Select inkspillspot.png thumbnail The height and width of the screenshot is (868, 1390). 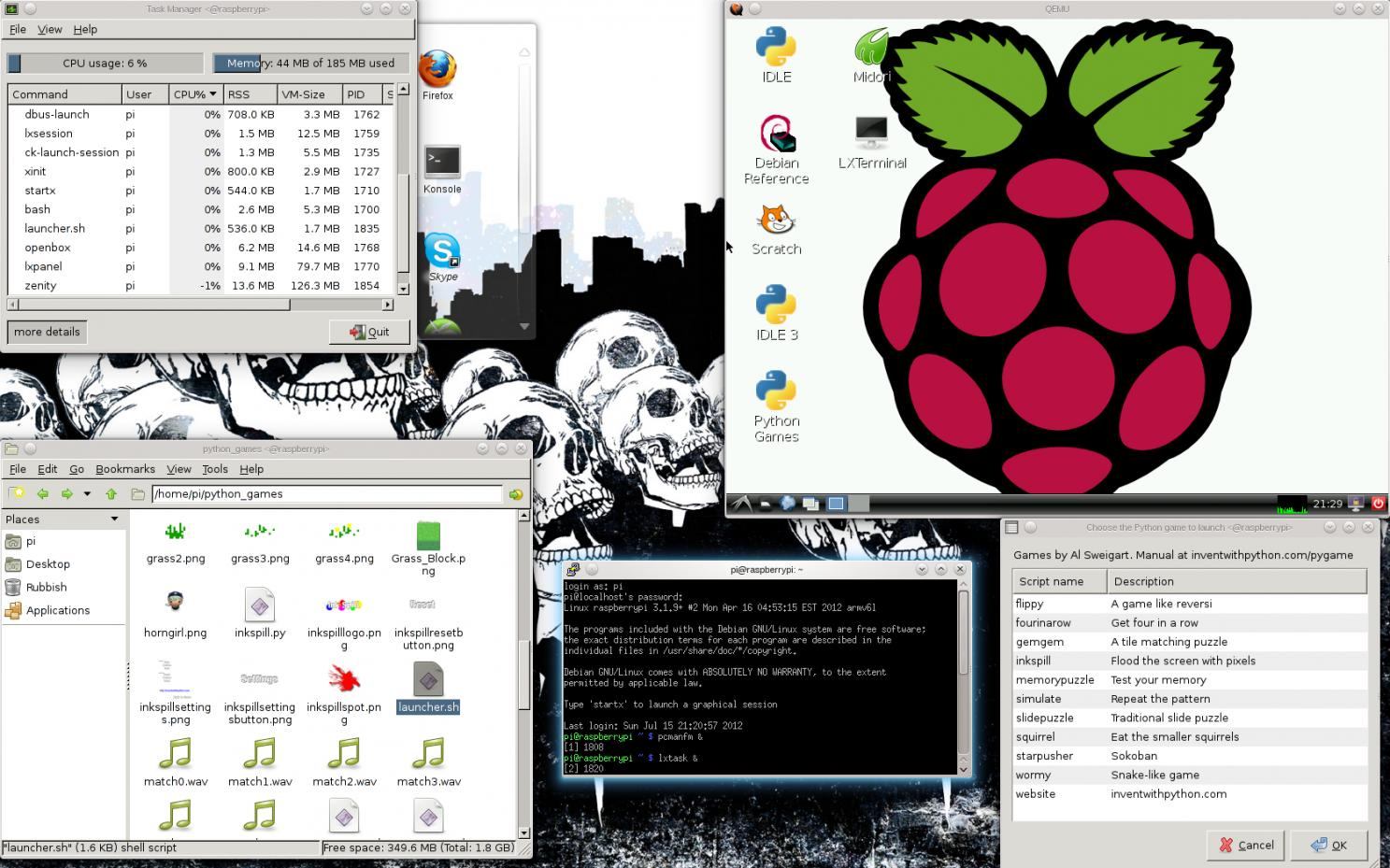(x=344, y=679)
